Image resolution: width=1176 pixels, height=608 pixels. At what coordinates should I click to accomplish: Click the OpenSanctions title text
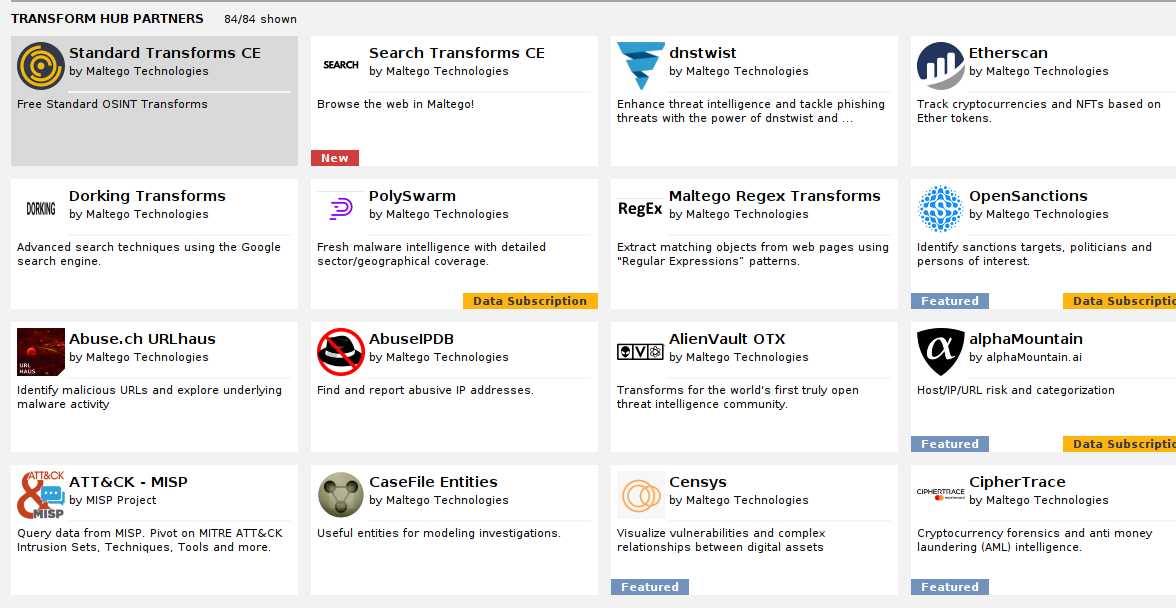pyautogui.click(x=1028, y=196)
